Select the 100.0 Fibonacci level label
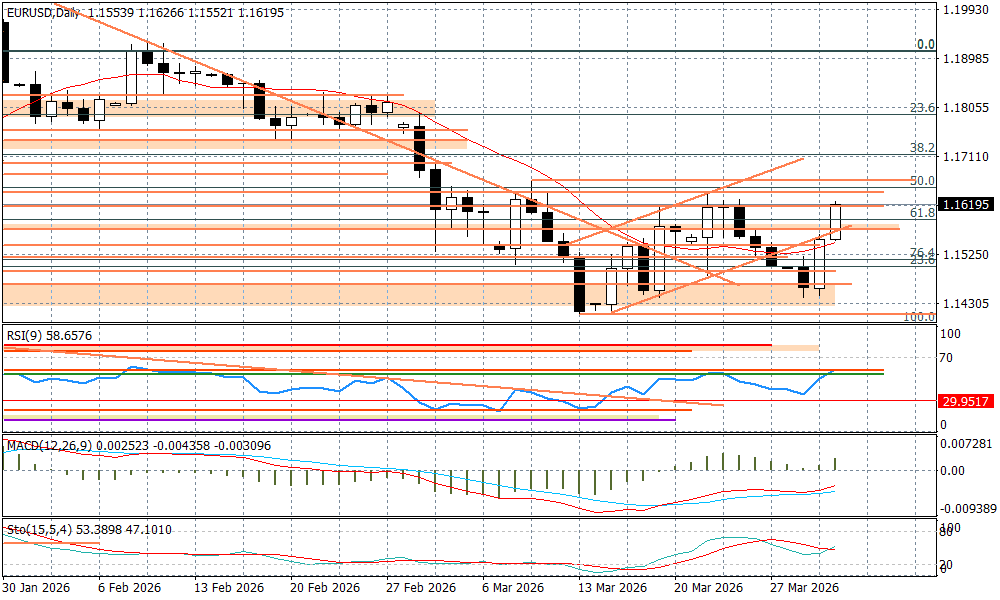Viewport: 1000px width, 600px height. [918, 317]
